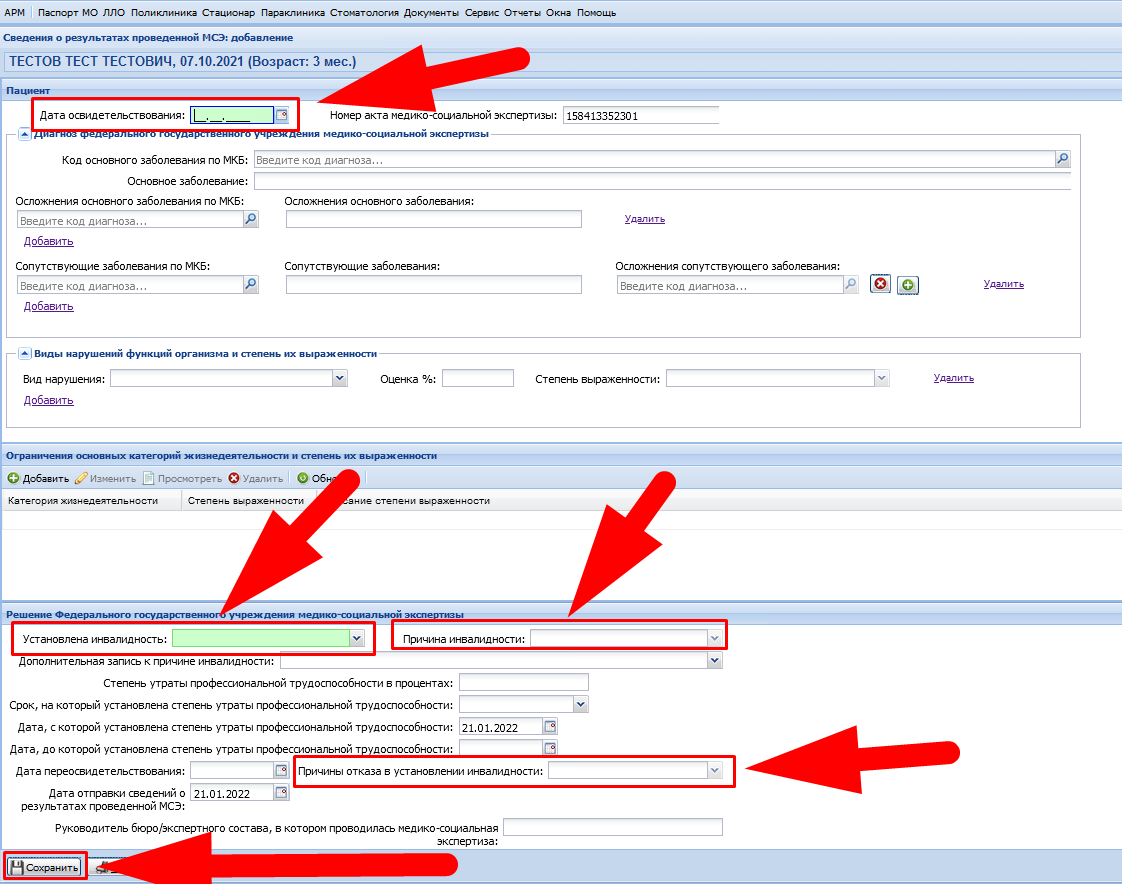
Task: Open the Причина инвалидности dropdown
Action: 714,637
